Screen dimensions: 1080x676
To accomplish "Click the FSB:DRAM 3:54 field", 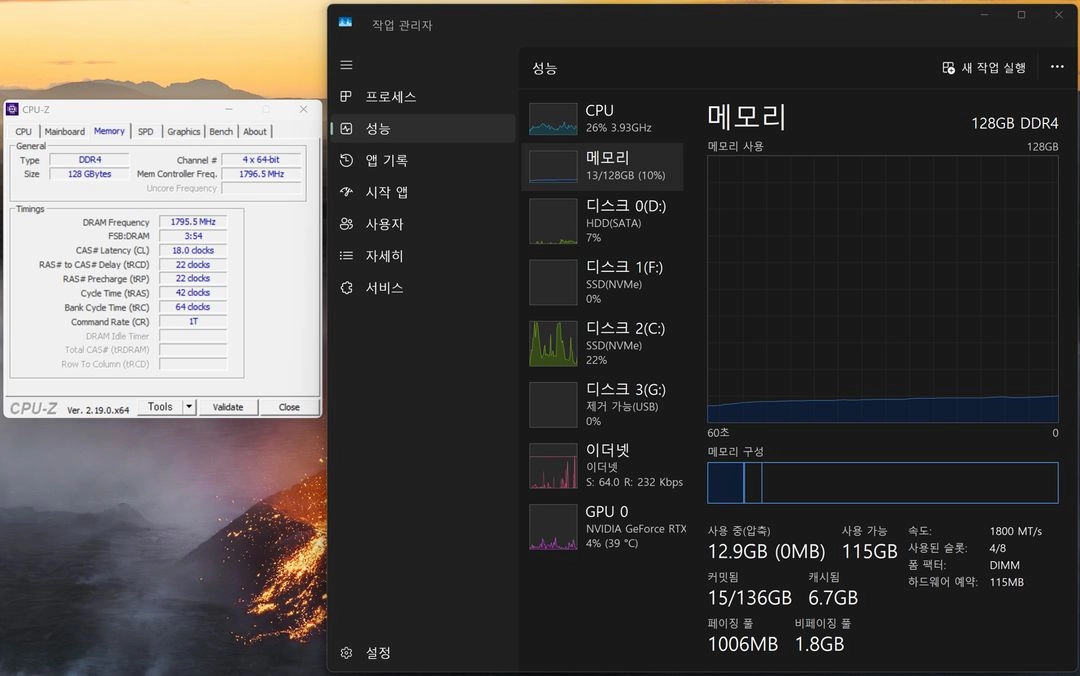I will coord(193,236).
